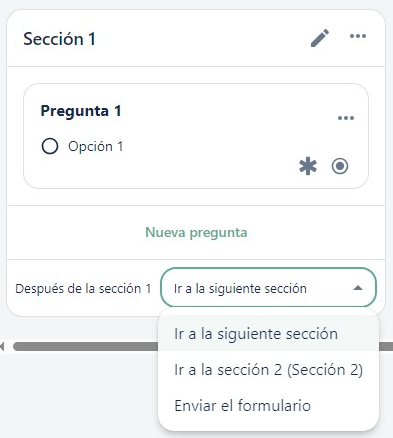Click the Pregunta 1 title

coord(81,111)
